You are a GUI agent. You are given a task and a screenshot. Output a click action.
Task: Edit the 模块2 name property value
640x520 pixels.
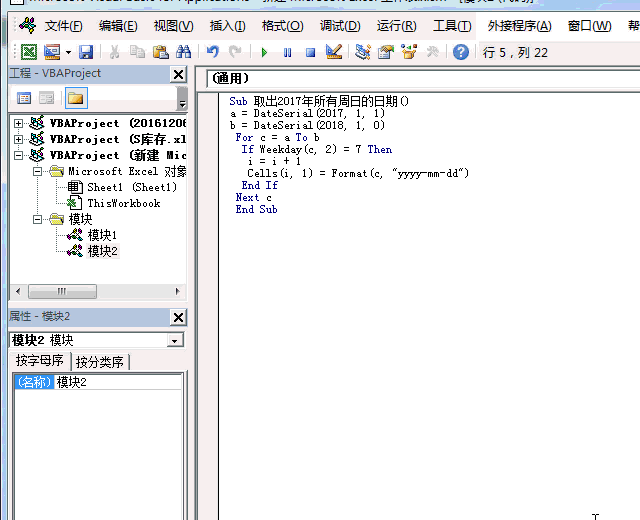coord(118,382)
